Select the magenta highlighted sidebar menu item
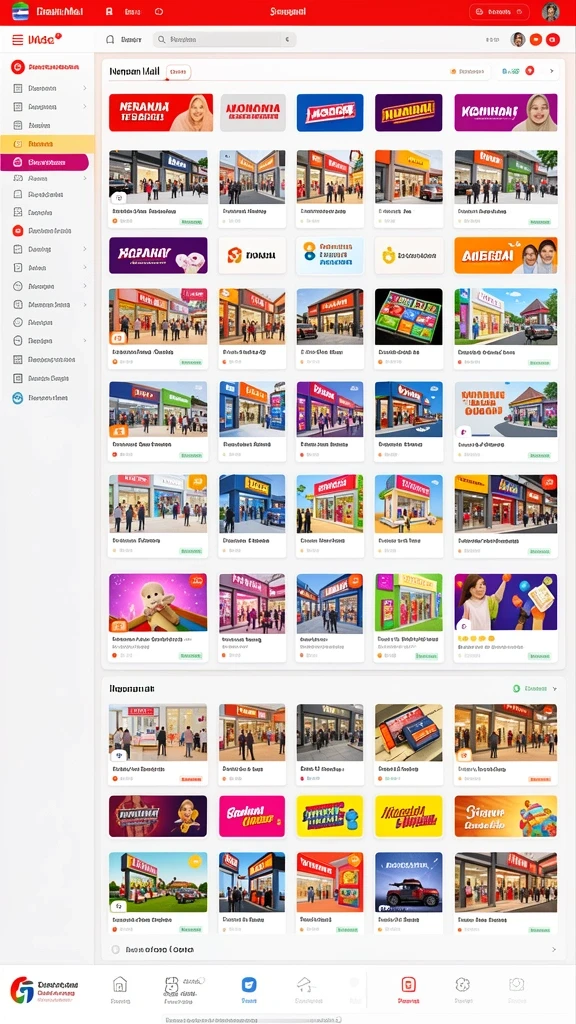Viewport: 576px width, 1024px height. pos(44,162)
